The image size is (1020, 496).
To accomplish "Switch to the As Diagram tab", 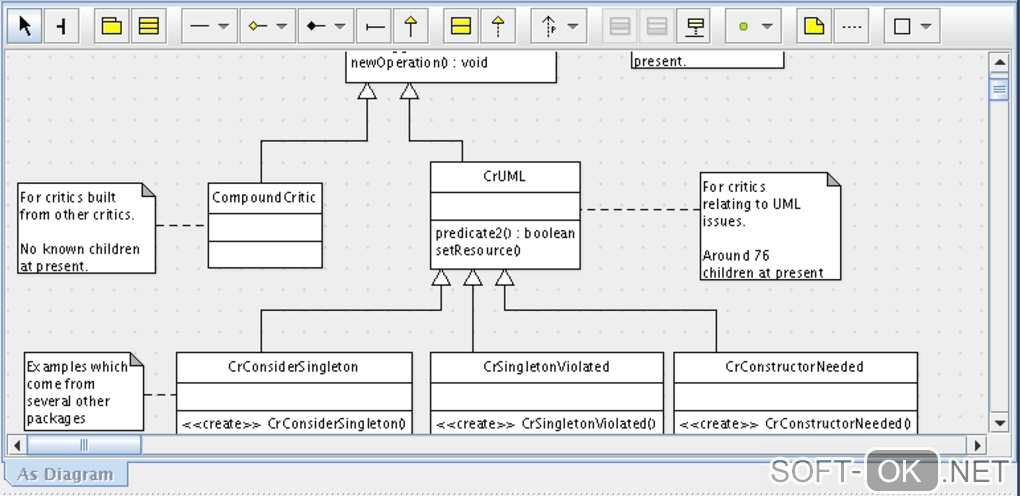I will 64,475.
